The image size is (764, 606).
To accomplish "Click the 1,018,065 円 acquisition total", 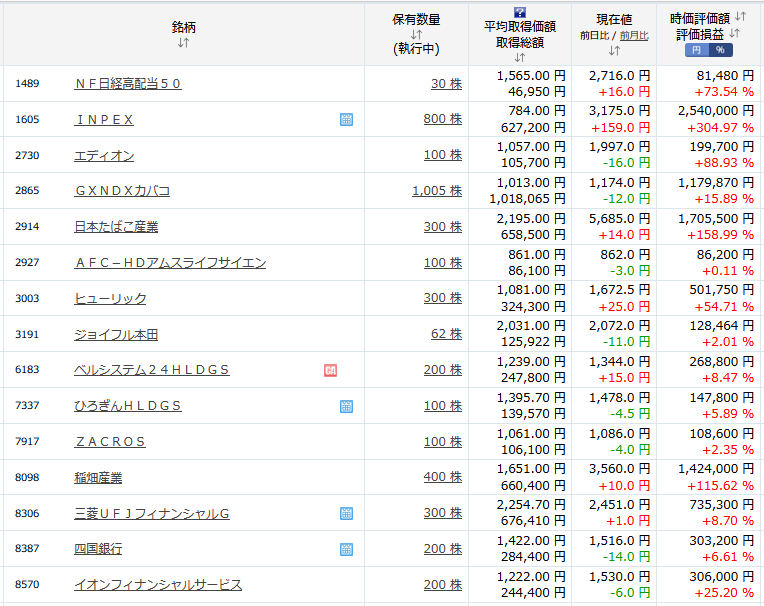I will 527,199.
